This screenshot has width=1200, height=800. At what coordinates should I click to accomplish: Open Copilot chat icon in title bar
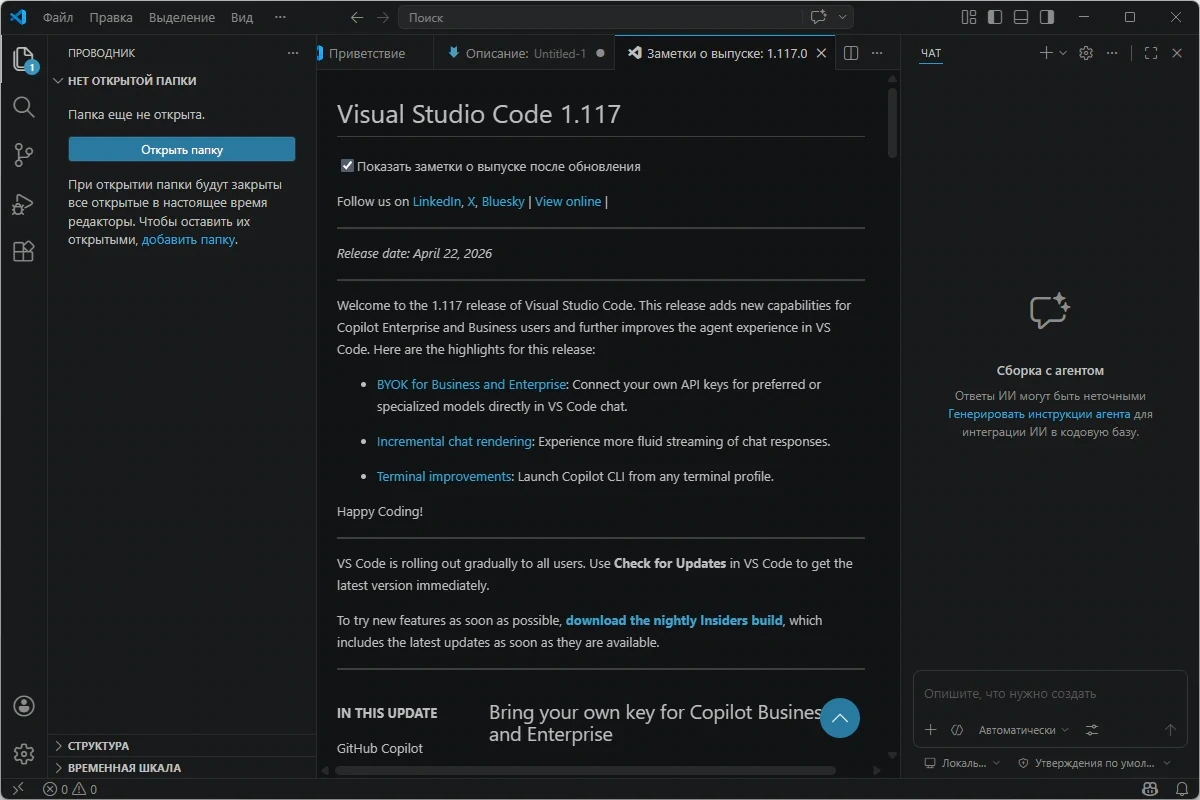click(x=819, y=17)
